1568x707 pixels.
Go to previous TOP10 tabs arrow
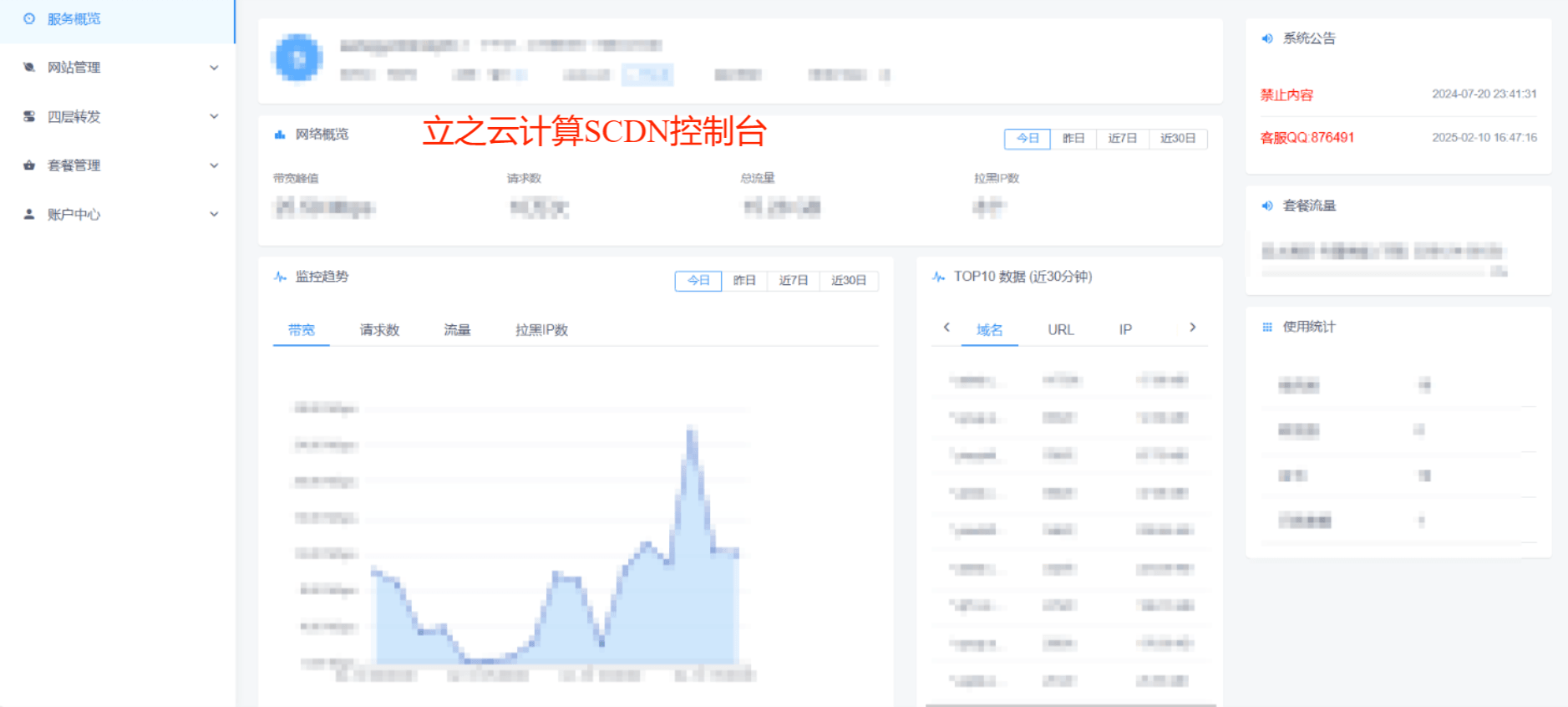pyautogui.click(x=946, y=328)
